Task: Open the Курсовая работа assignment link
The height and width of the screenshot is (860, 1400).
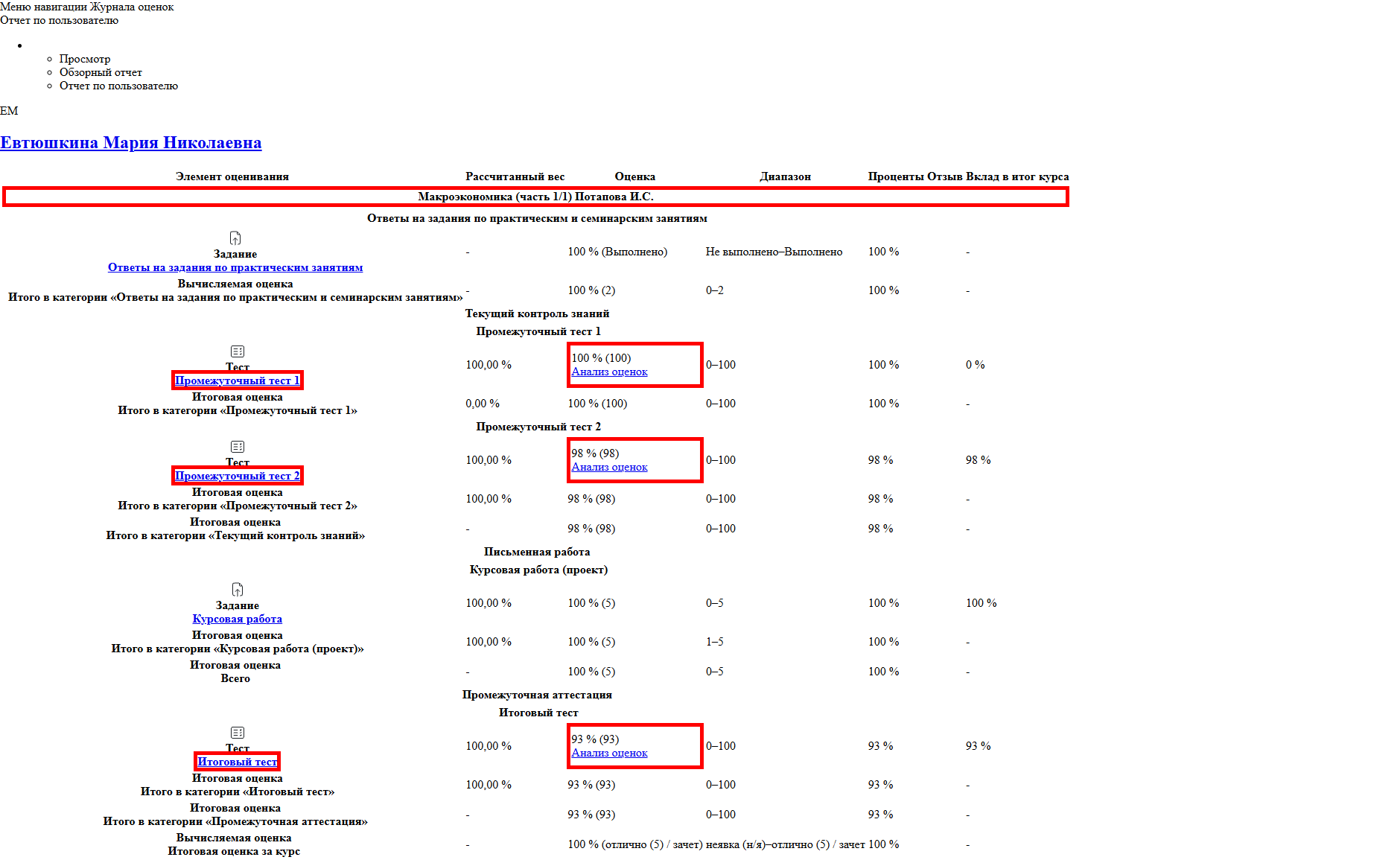Action: [238, 619]
